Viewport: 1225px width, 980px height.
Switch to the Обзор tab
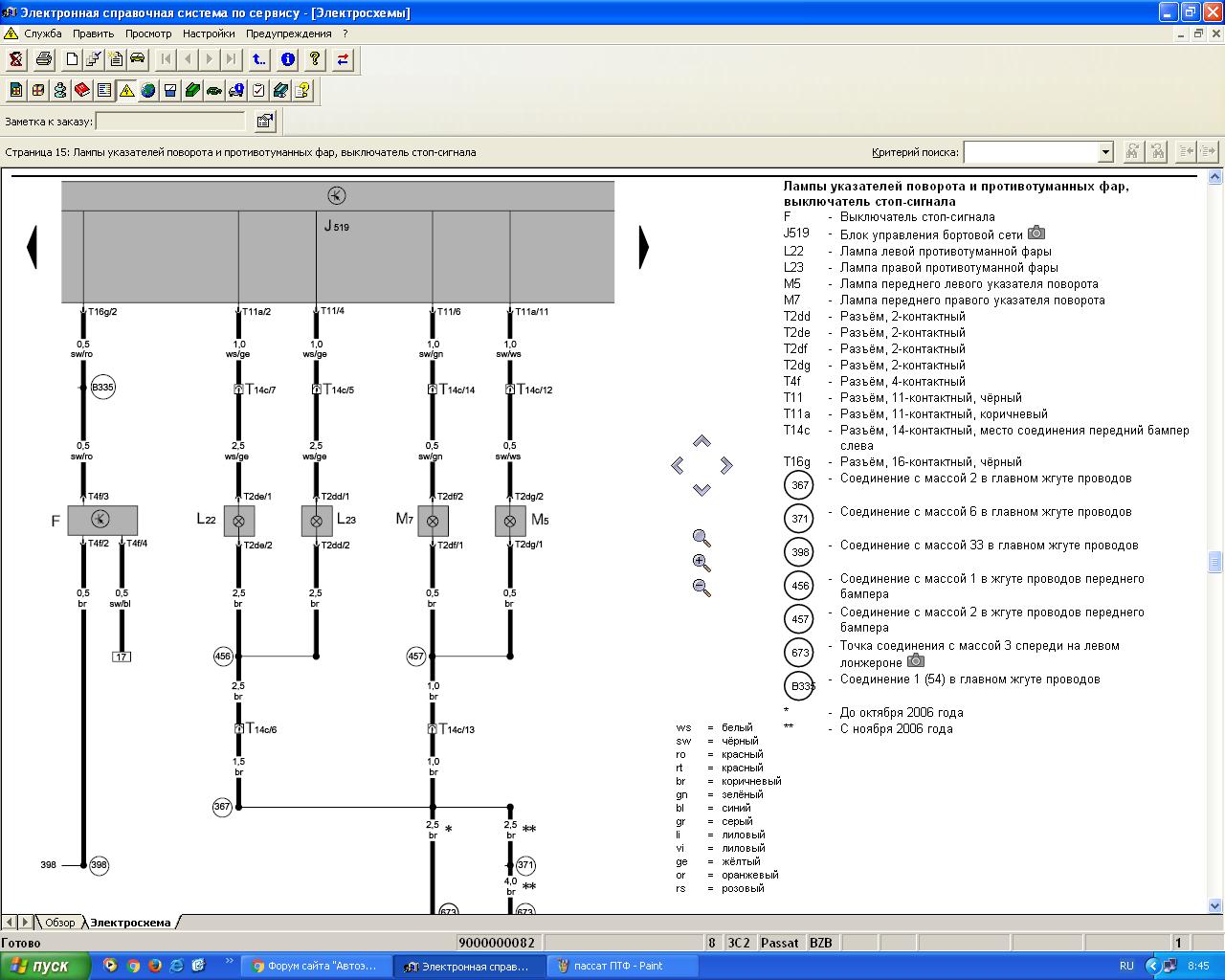(59, 923)
